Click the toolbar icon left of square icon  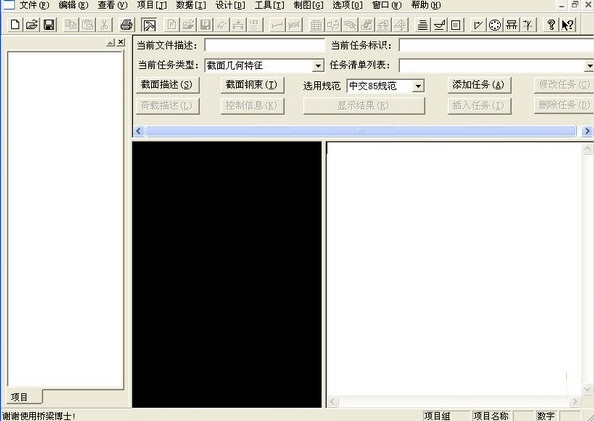pos(439,25)
